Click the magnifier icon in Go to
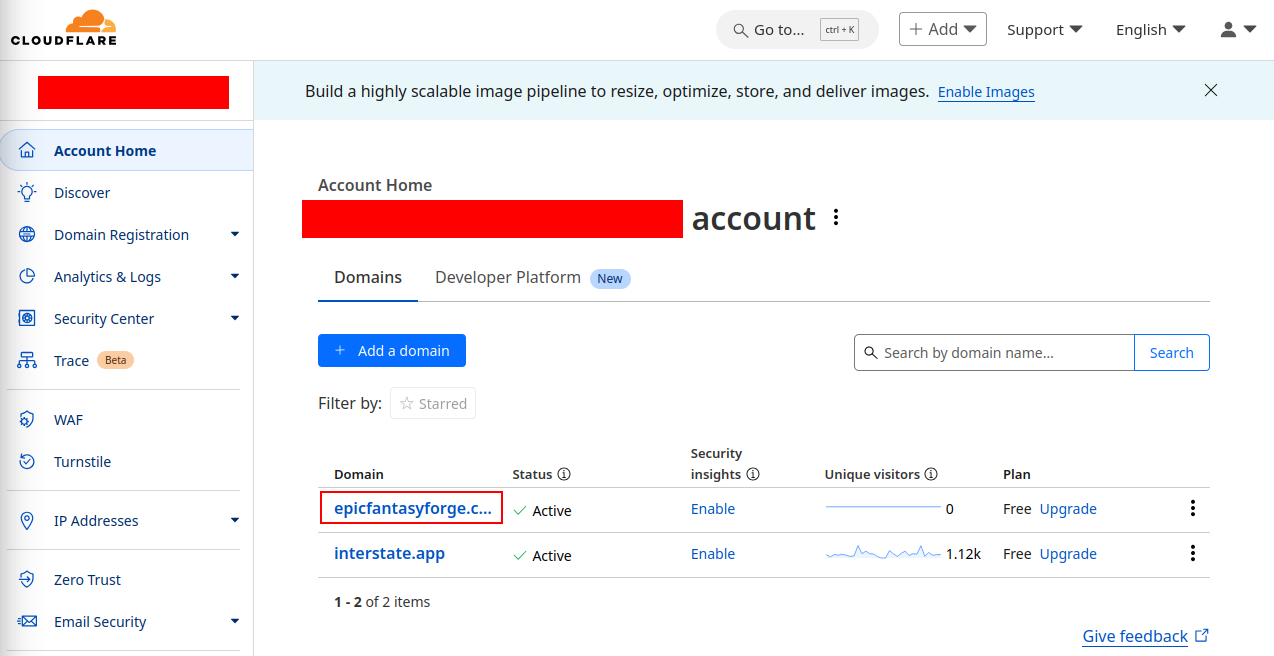The height and width of the screenshot is (656, 1274). coord(740,30)
